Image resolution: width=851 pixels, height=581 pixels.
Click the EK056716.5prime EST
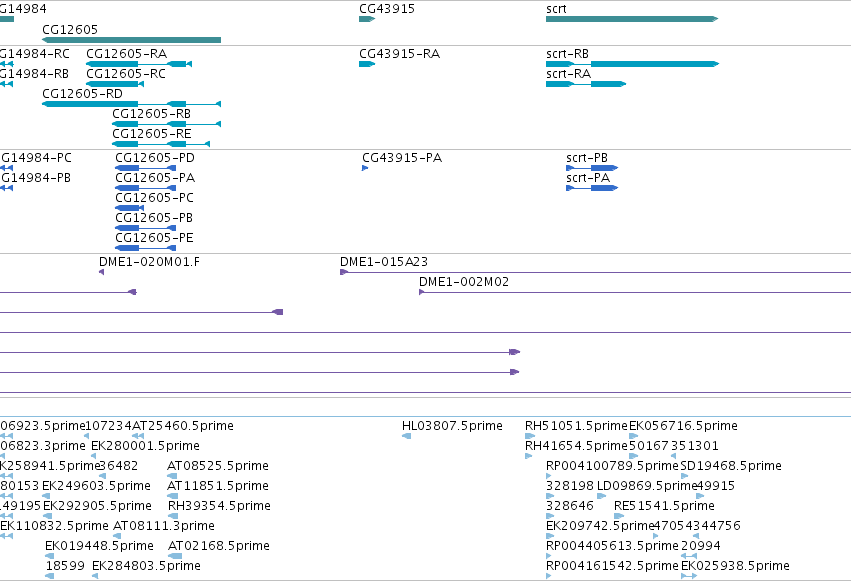coord(633,436)
